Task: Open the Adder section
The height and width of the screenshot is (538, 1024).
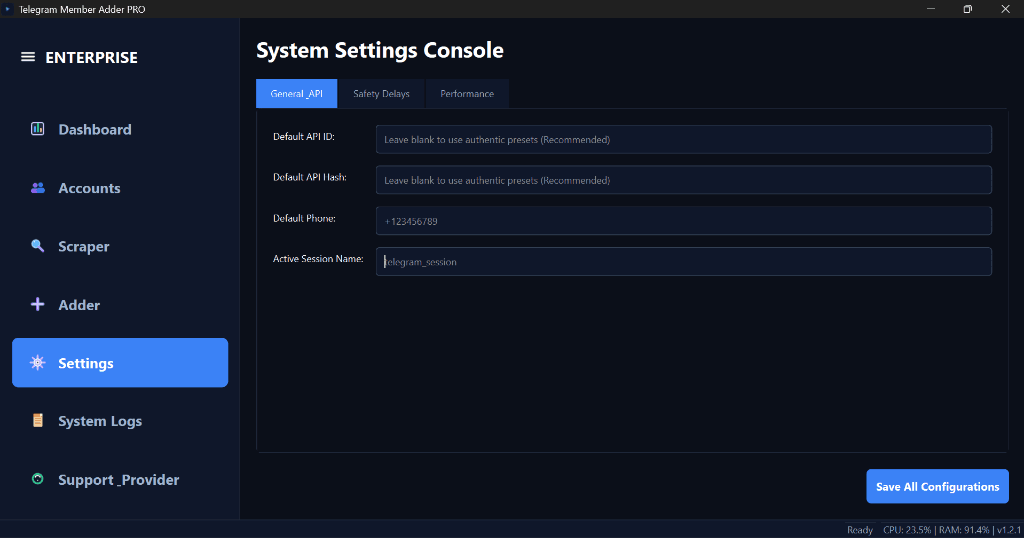Action: tap(120, 305)
